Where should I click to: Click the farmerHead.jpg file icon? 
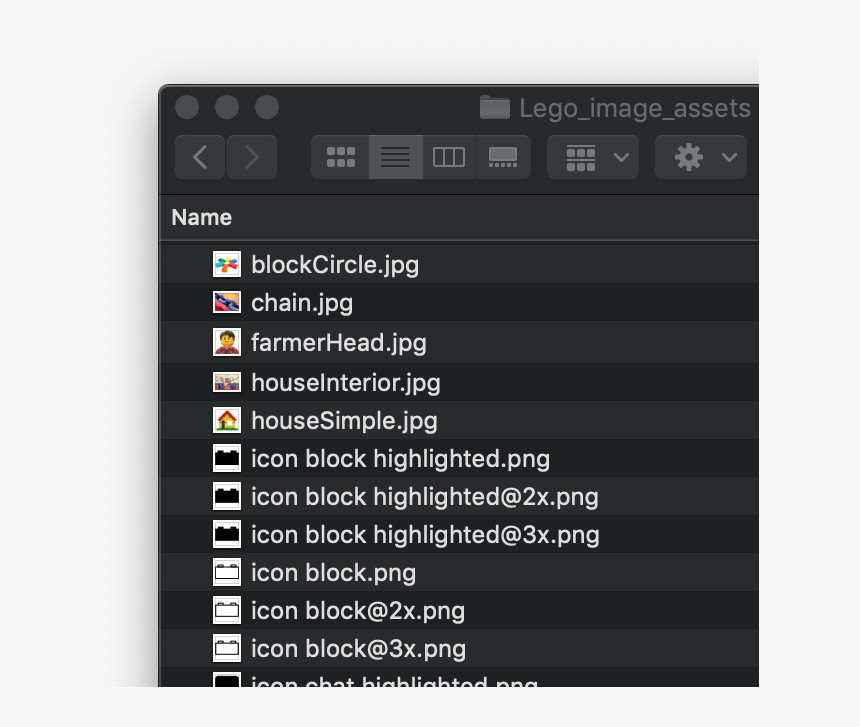[x=226, y=342]
